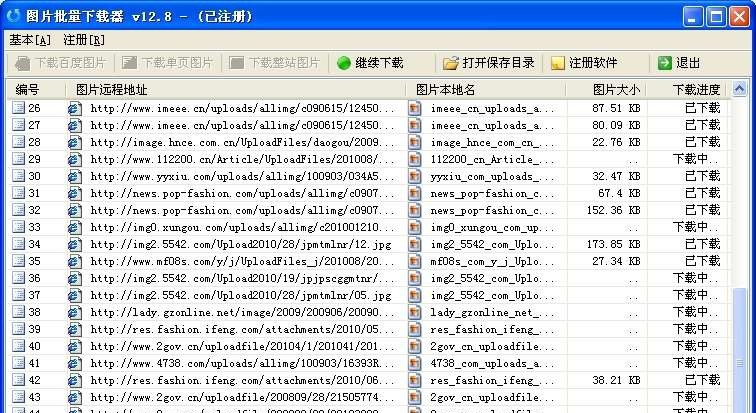Viewport: 756px width, 413px height.
Task: Click the IE icon in row 29
Action: pyautogui.click(x=75, y=159)
